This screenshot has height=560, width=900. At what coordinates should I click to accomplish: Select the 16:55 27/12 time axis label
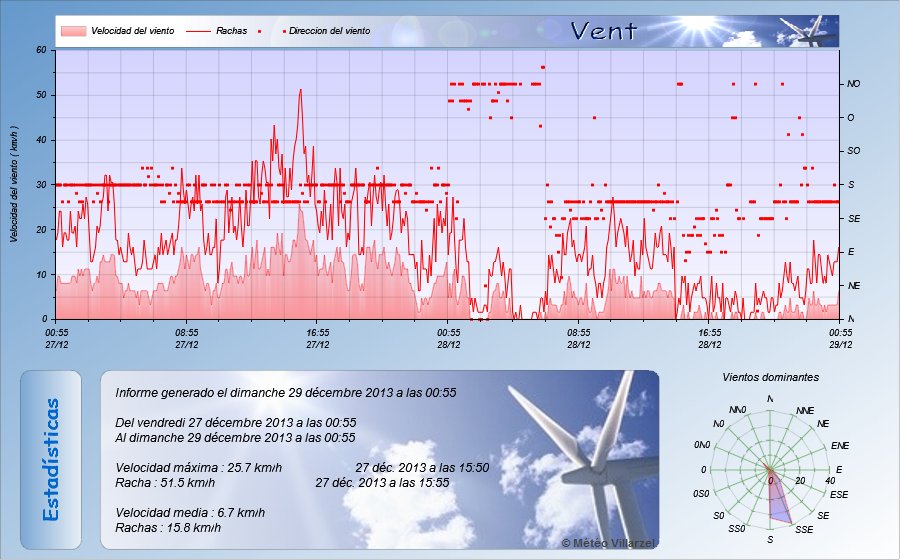point(317,338)
